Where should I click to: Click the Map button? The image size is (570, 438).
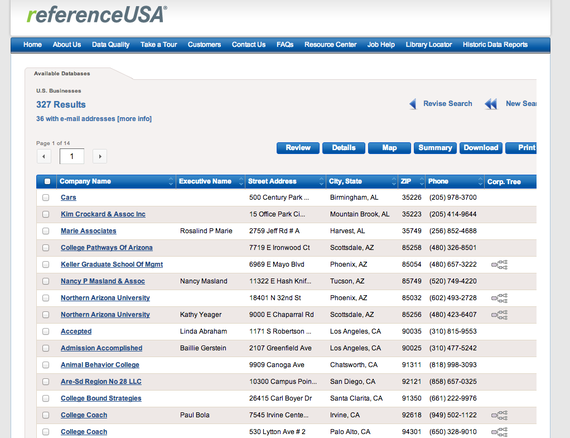coord(389,148)
